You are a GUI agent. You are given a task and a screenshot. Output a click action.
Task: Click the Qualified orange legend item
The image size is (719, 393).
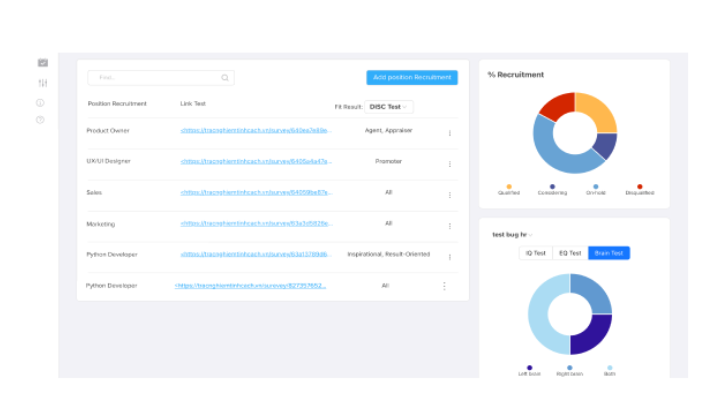tap(509, 190)
